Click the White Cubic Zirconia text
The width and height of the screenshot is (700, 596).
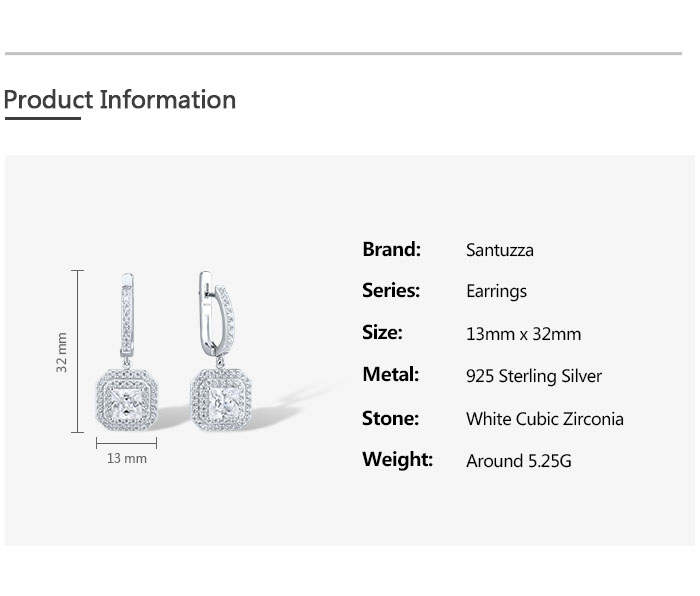(x=545, y=419)
